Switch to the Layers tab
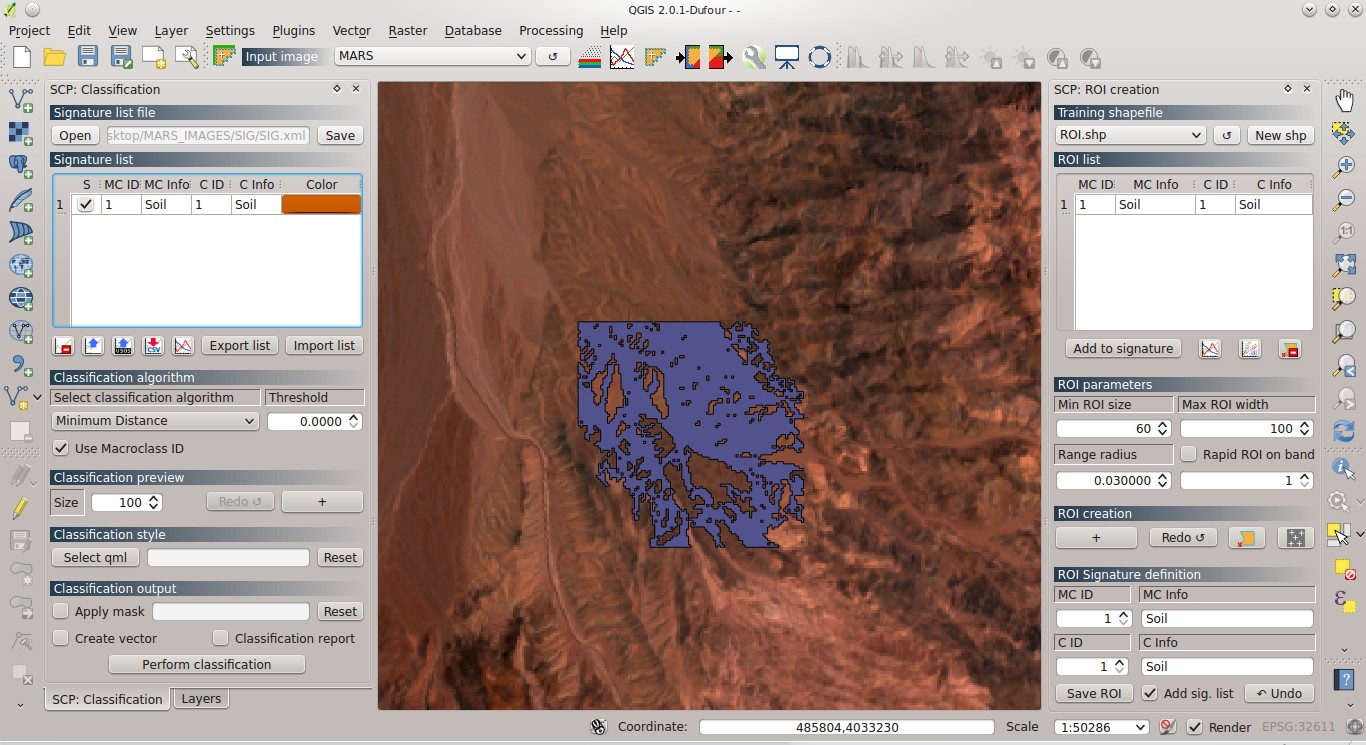This screenshot has height=745, width=1366. coord(200,698)
